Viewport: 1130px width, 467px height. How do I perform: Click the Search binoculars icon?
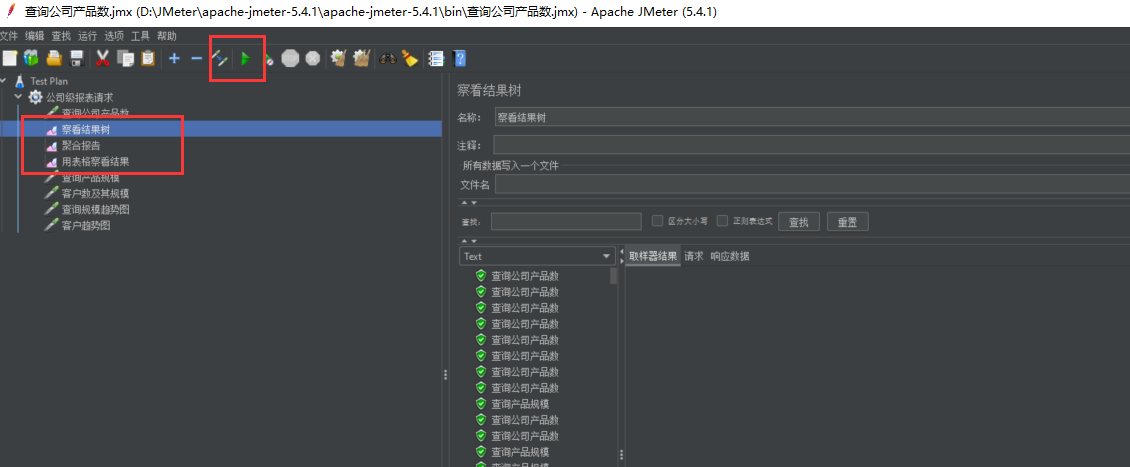pos(387,58)
